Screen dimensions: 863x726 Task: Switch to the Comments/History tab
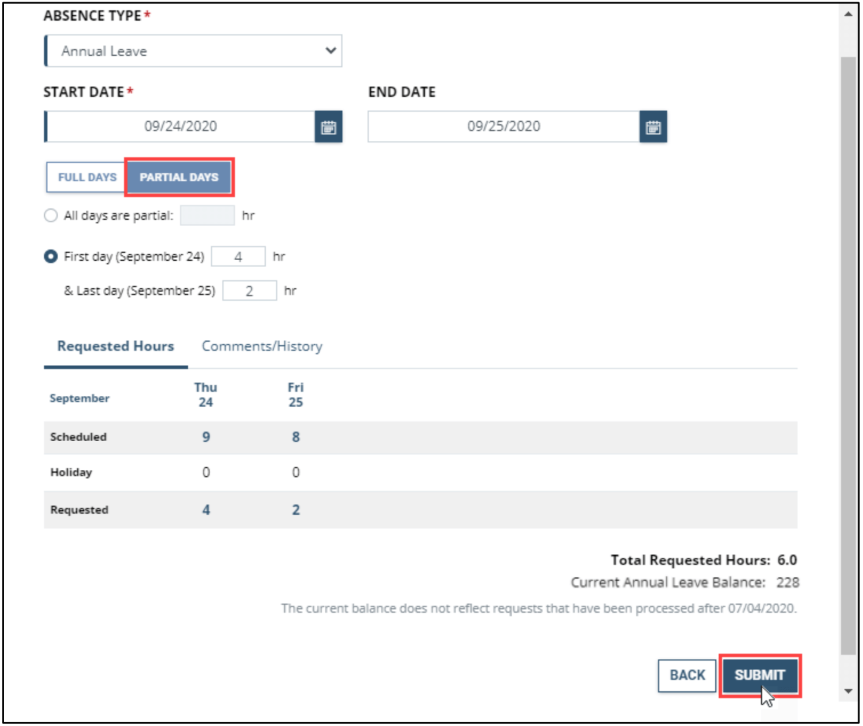[261, 346]
